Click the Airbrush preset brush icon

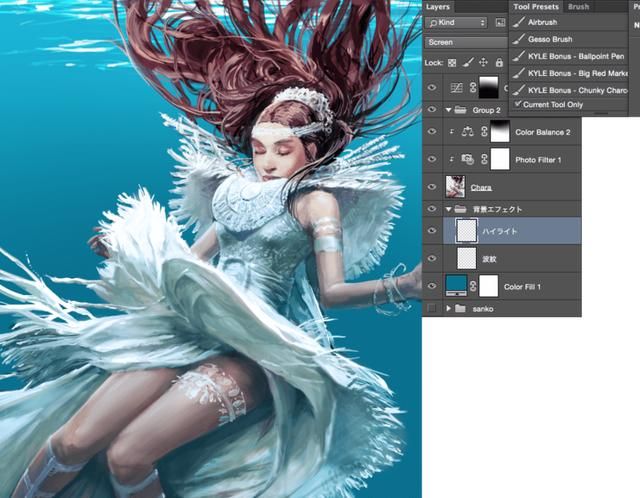pos(519,22)
